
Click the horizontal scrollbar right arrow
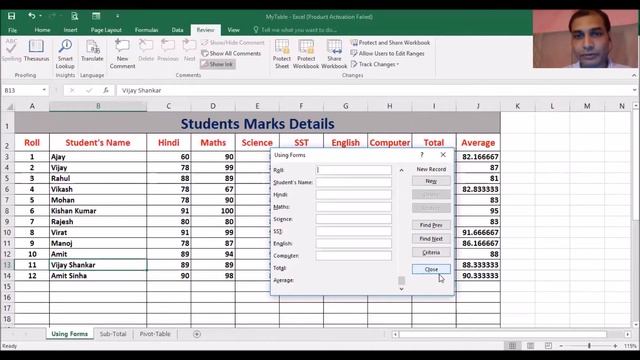[x=627, y=334]
